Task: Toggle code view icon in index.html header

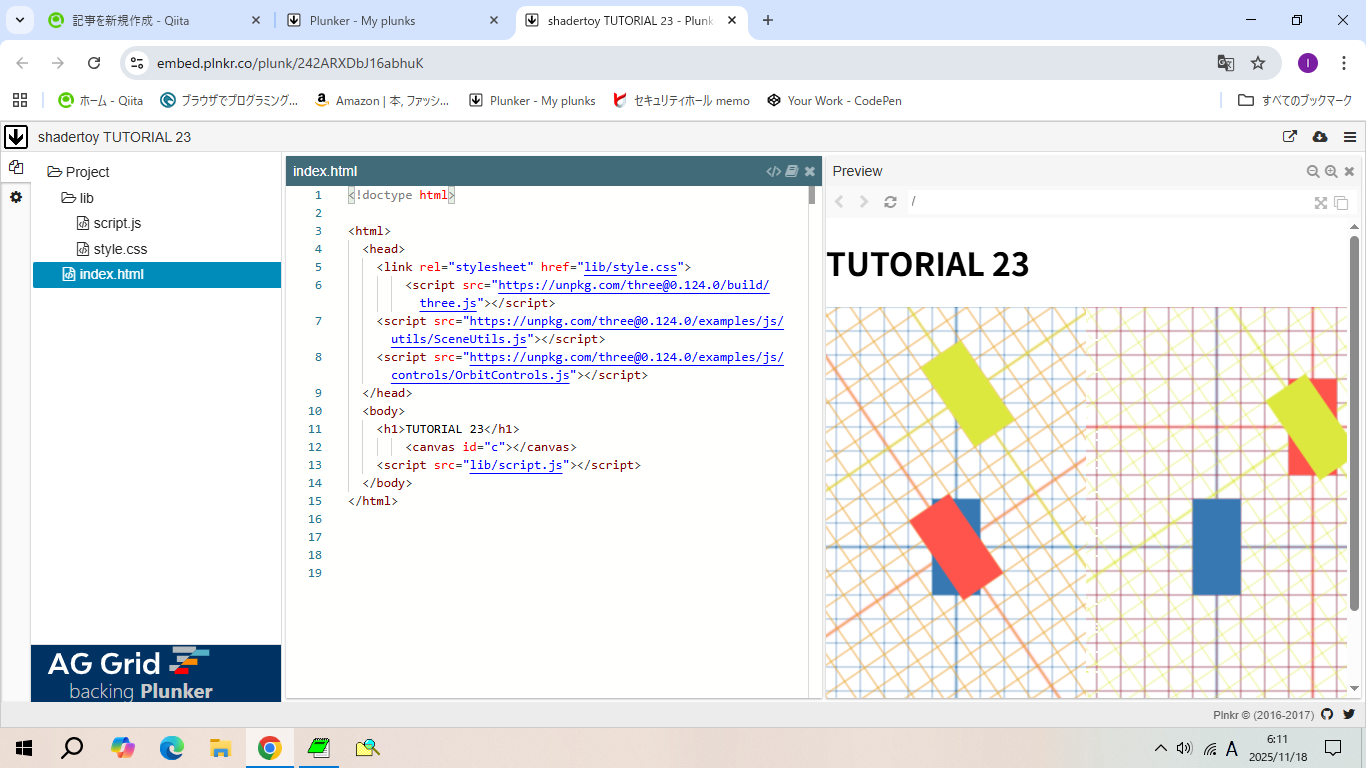Action: pos(773,171)
